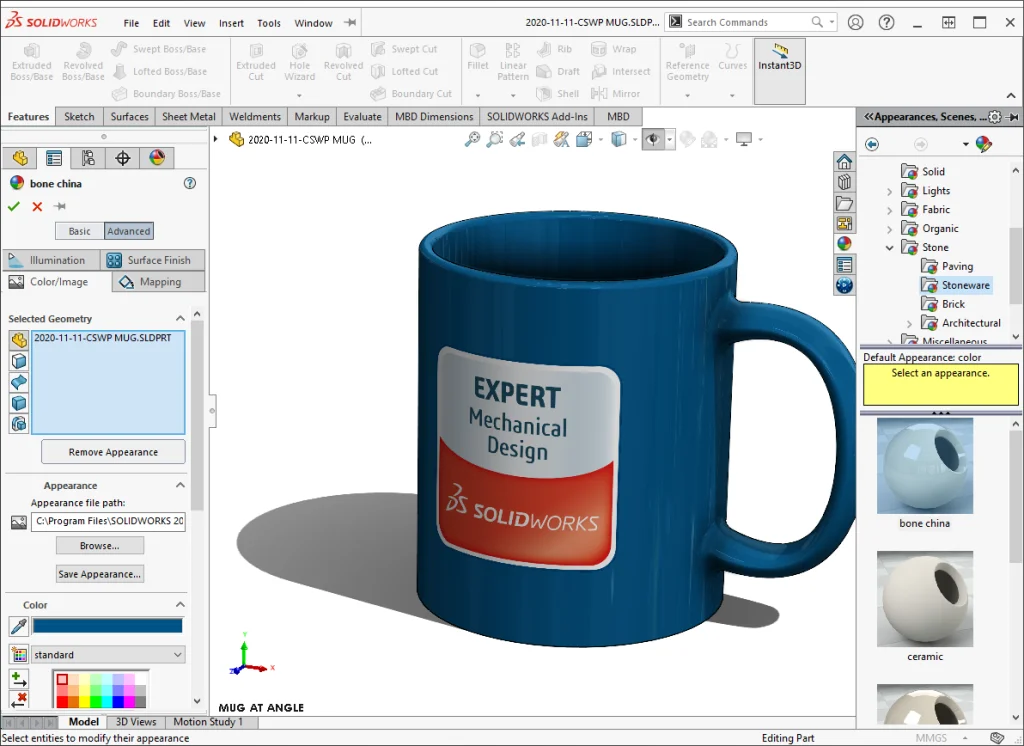Click the Zoom to Fit icon
Viewport: 1024px width, 746px height.
click(x=472, y=140)
